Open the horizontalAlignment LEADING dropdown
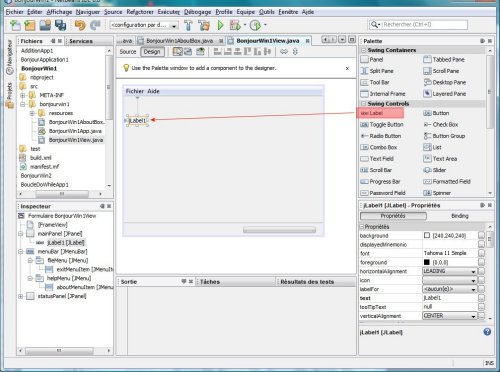This screenshot has height=372, width=500. 450,271
